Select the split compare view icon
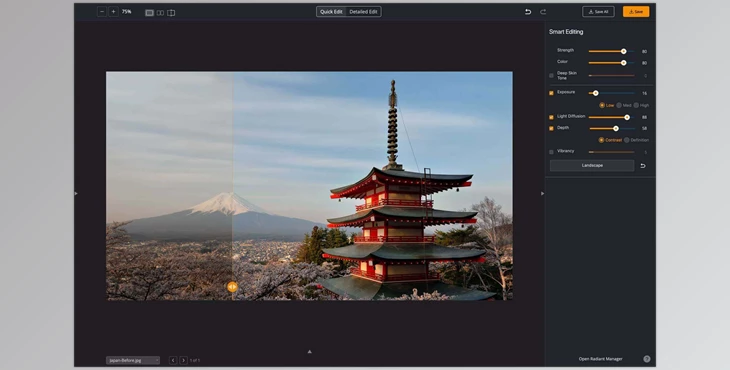The image size is (730, 370). click(171, 13)
